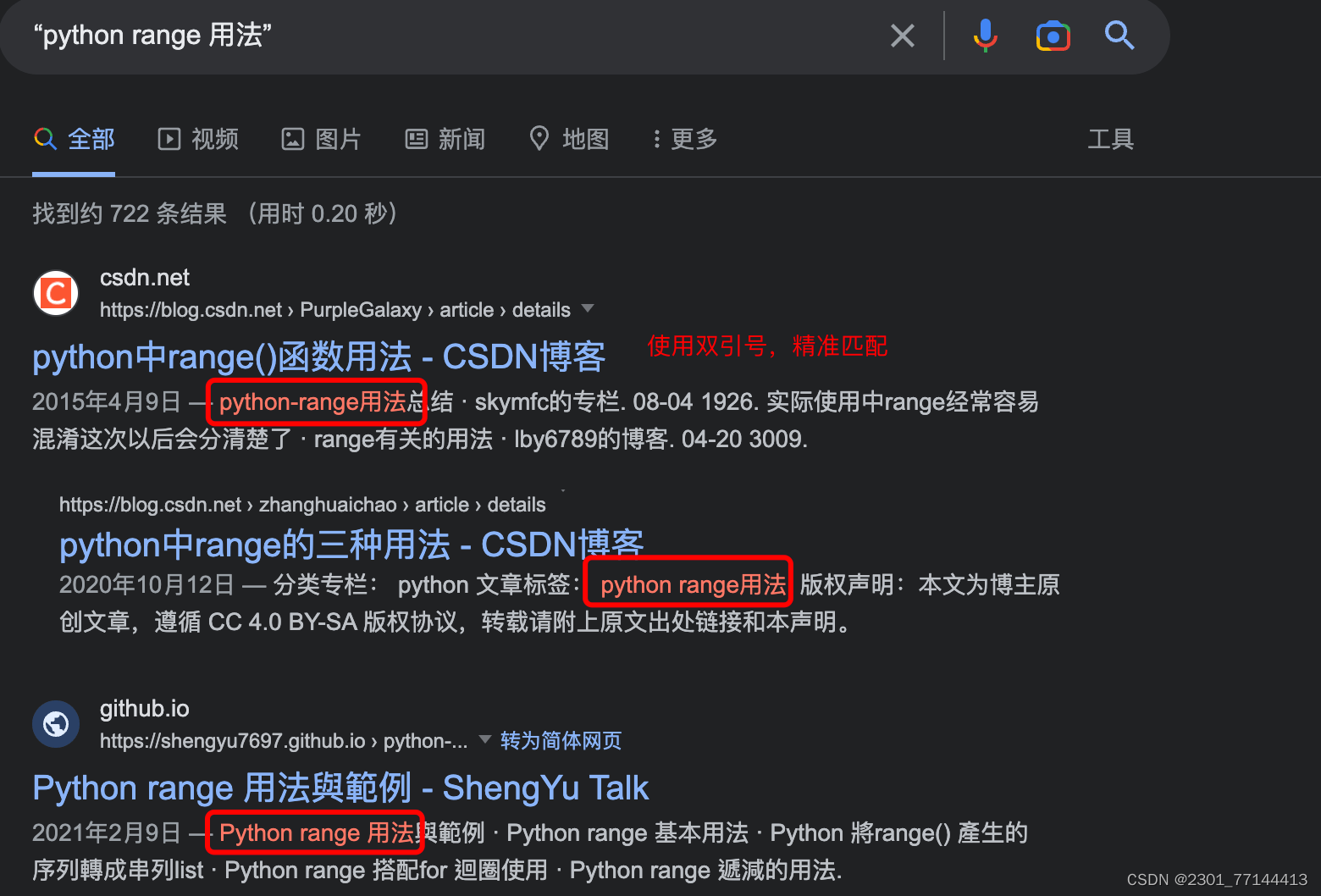1321x896 pixels.
Task: Open the 工具 search tools
Action: [1110, 139]
